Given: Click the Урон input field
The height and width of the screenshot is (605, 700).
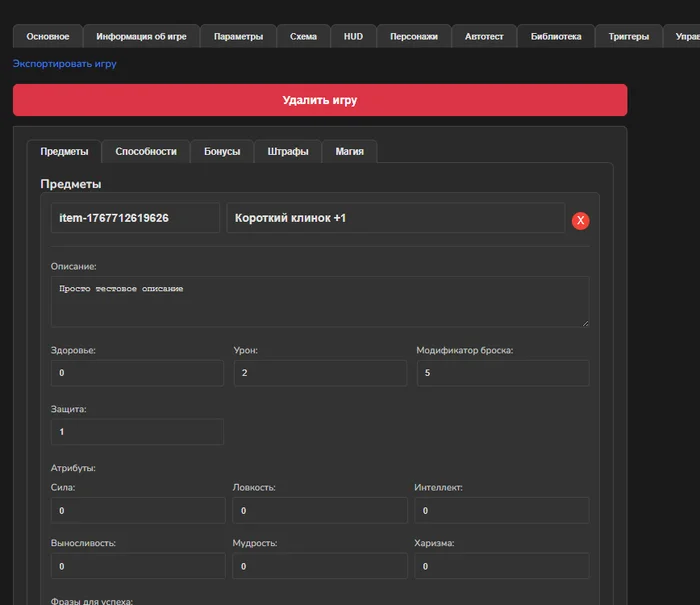Looking at the screenshot, I should point(320,373).
